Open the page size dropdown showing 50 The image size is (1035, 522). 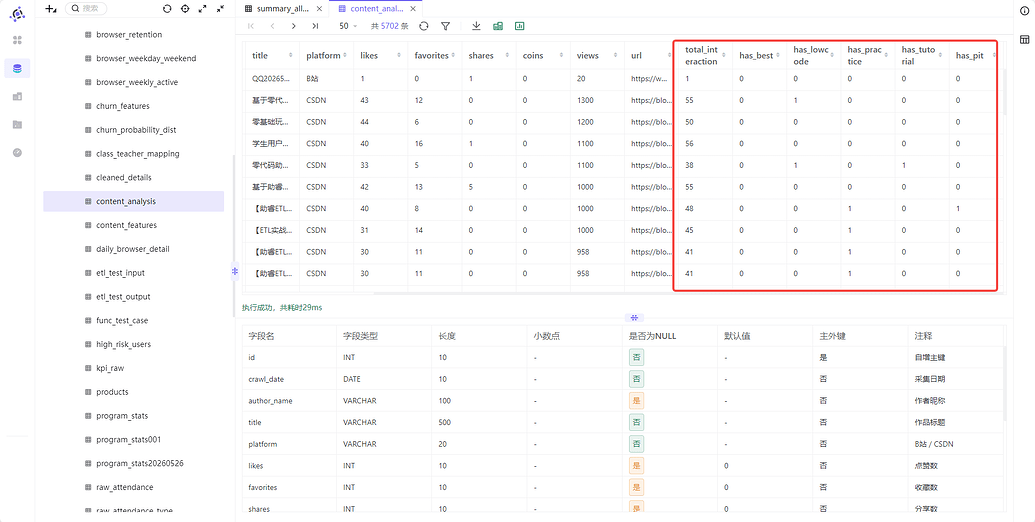pyautogui.click(x=348, y=26)
